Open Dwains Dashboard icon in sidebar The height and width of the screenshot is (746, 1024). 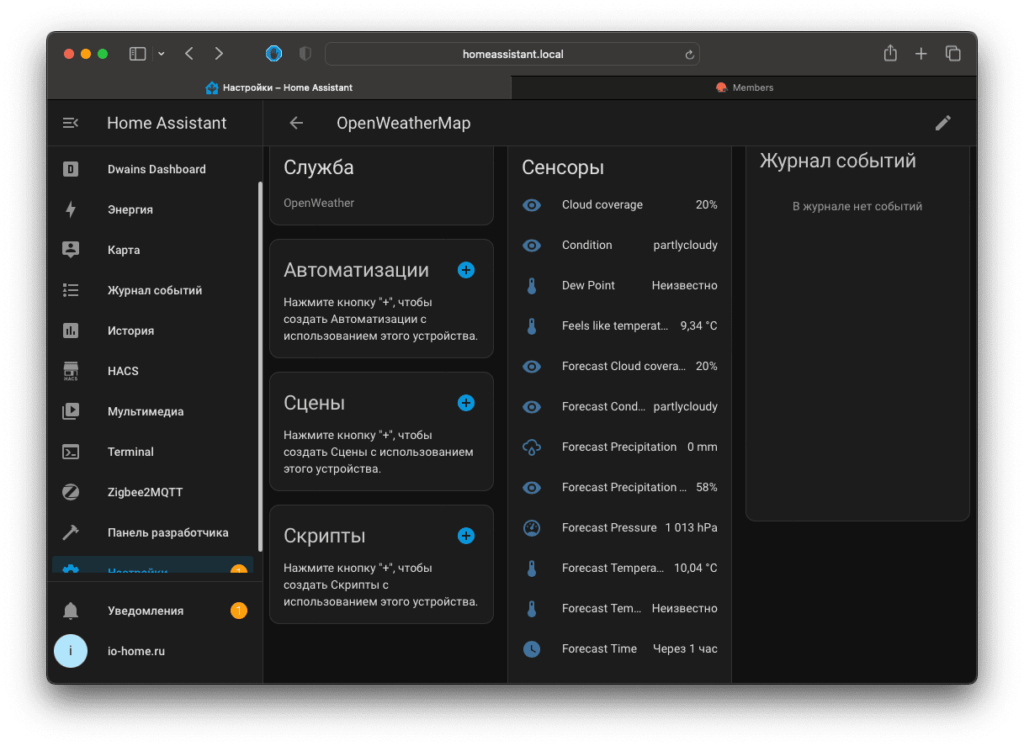click(71, 169)
